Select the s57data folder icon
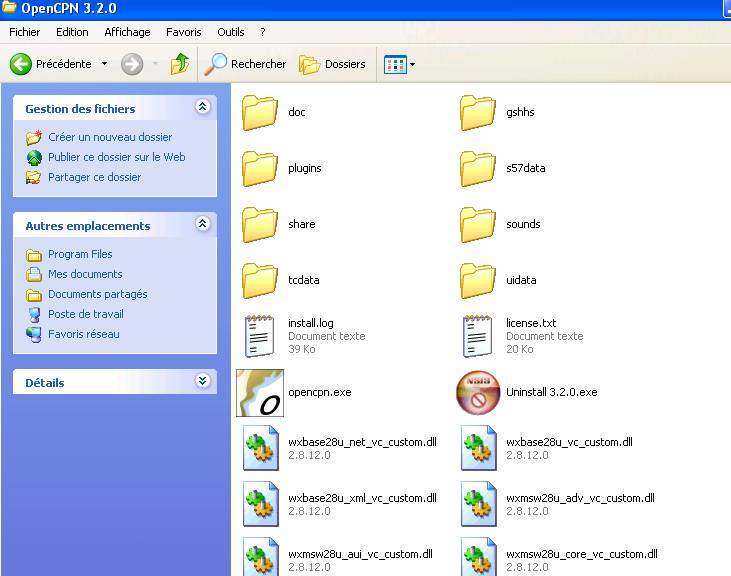 click(478, 168)
